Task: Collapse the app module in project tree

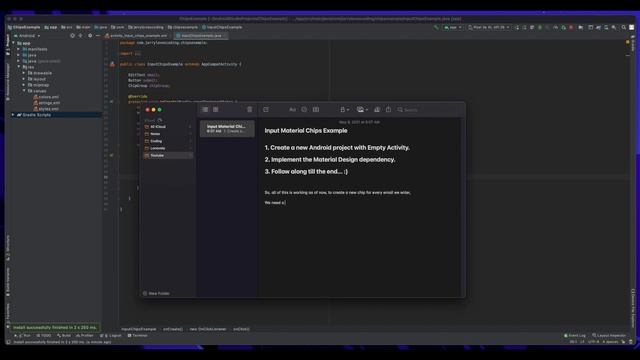Action: (x=13, y=43)
